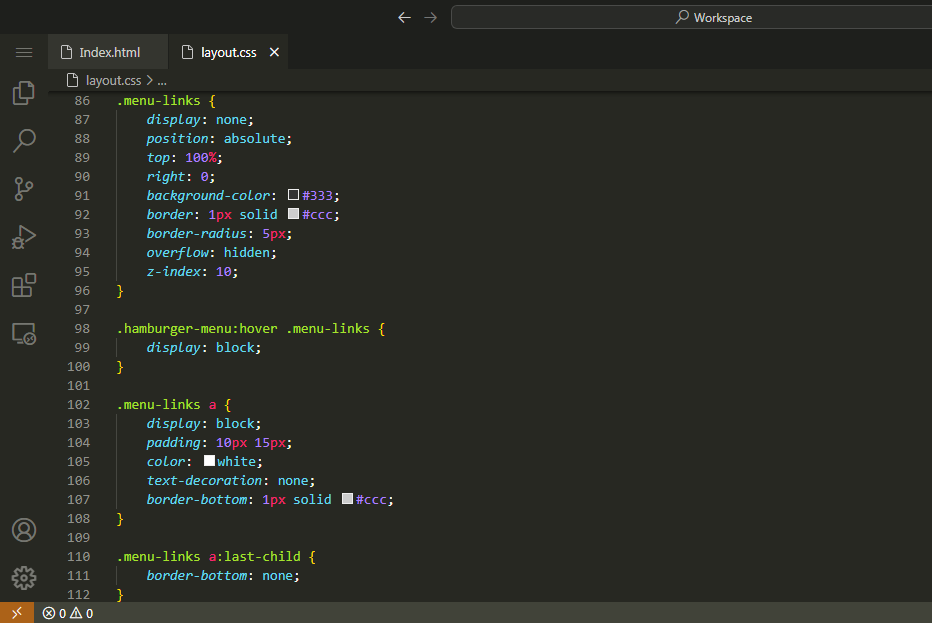932x623 pixels.
Task: Close the layout.css tab
Action: [x=275, y=52]
